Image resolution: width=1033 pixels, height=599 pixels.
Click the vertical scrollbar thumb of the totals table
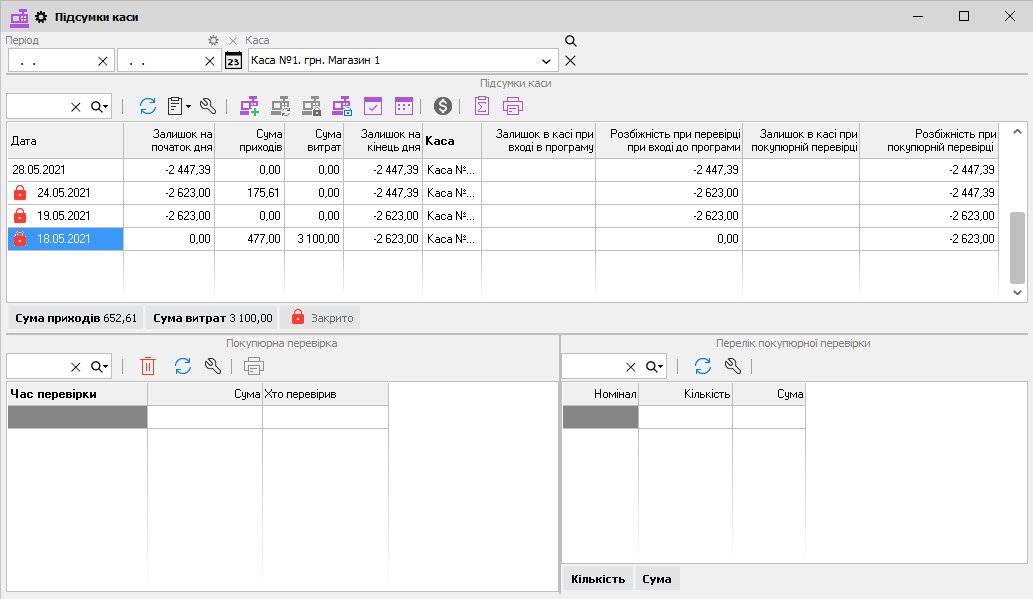coord(1017,248)
